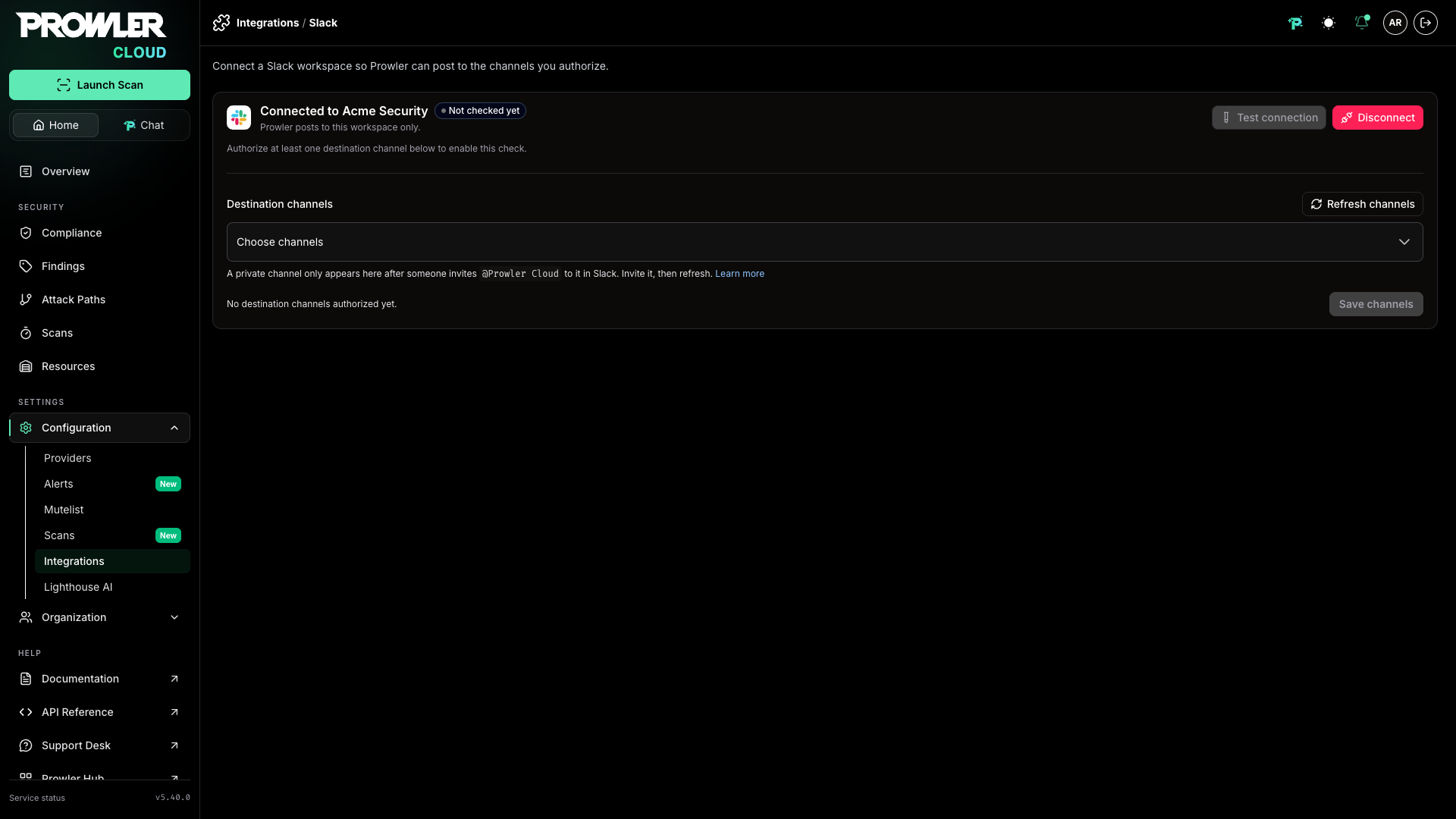Click the Slack breadcrumb text

click(323, 23)
